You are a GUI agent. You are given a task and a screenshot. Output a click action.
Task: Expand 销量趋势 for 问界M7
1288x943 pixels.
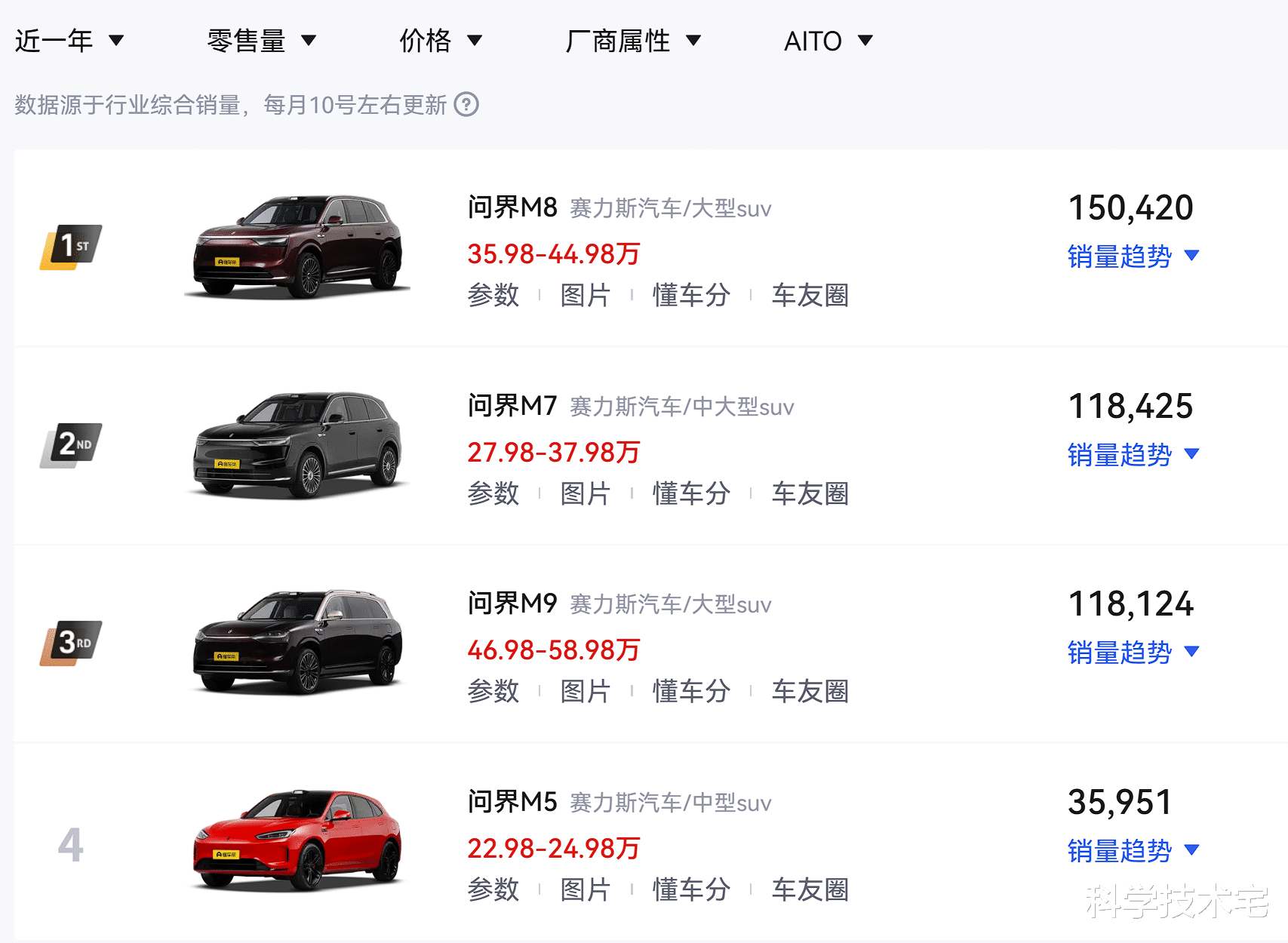[1133, 455]
